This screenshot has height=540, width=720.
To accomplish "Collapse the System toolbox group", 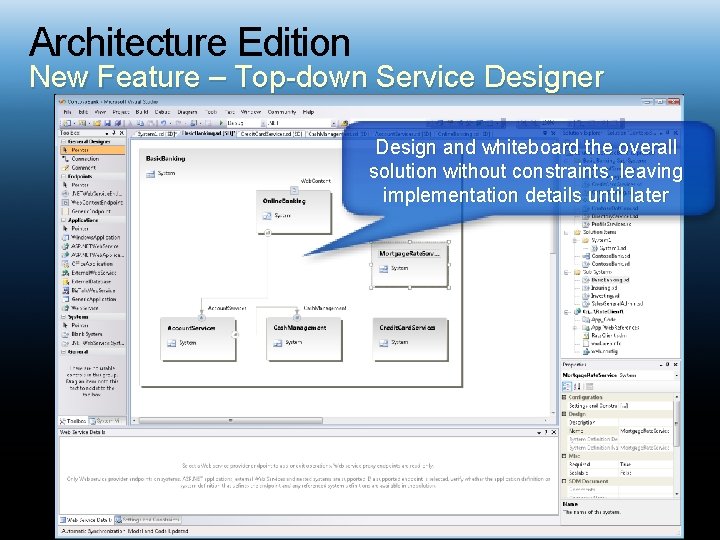I will (64, 317).
